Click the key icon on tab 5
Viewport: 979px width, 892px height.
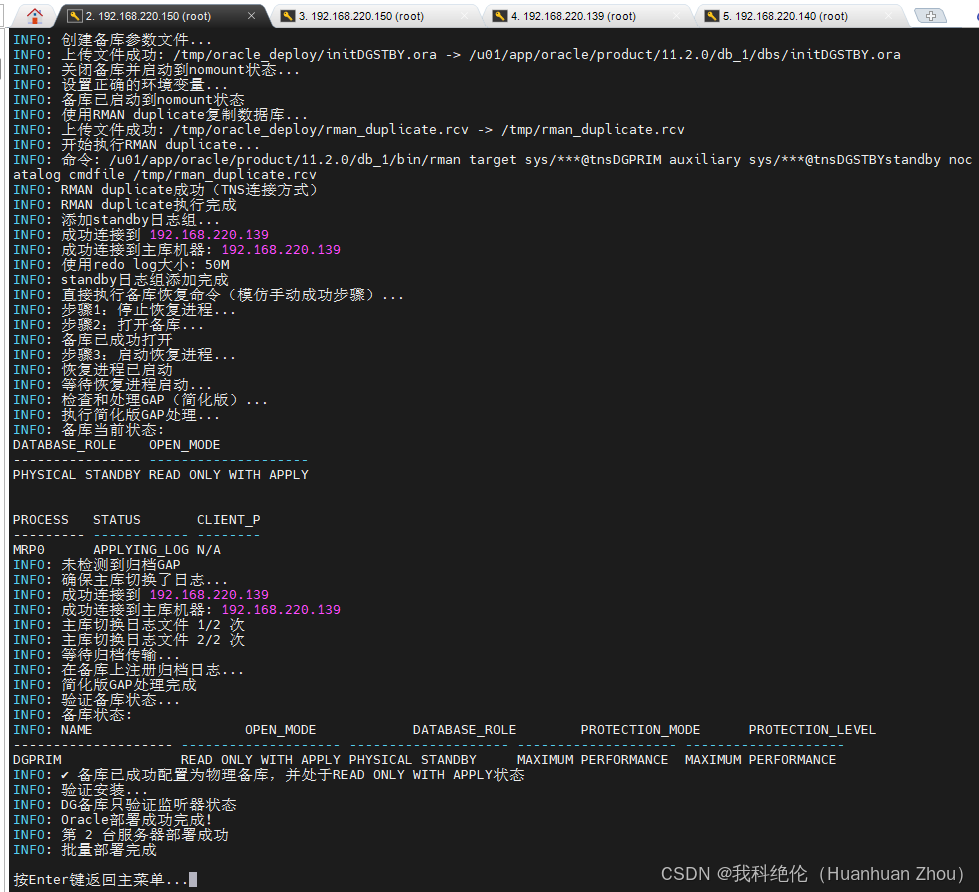point(712,16)
